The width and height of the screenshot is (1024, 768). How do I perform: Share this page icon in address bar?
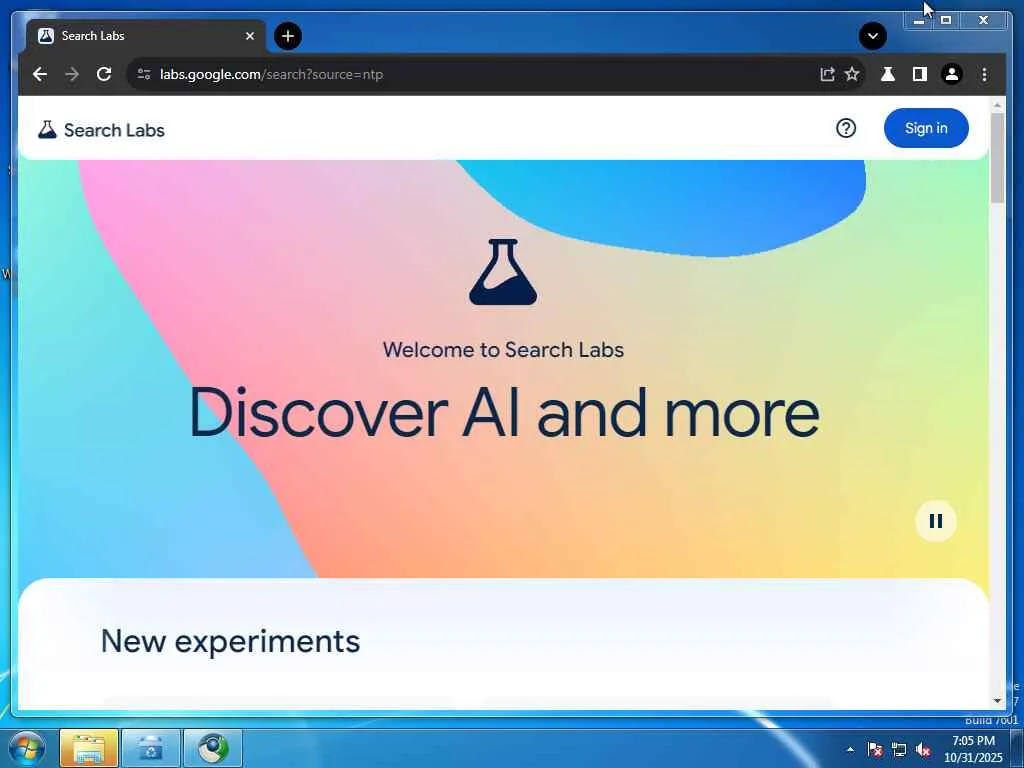click(827, 74)
